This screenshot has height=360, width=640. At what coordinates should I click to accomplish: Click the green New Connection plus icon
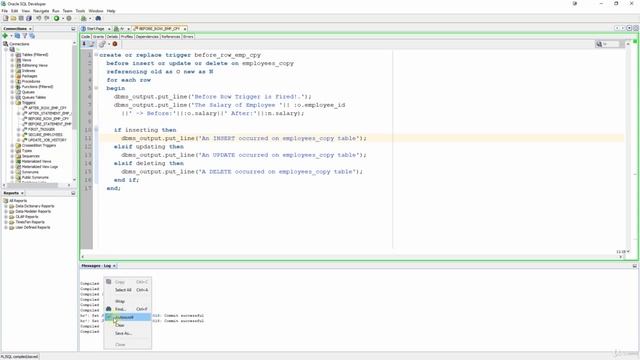[5, 36]
